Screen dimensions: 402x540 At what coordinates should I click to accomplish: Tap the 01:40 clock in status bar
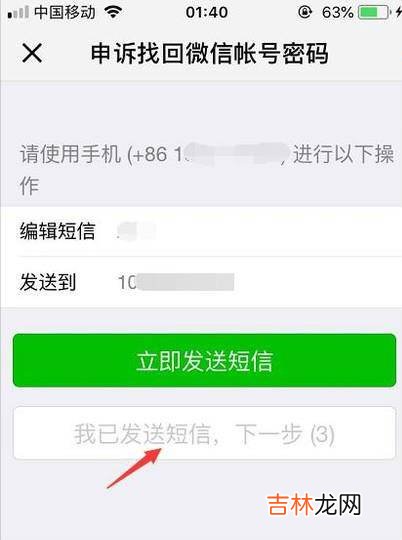click(206, 13)
